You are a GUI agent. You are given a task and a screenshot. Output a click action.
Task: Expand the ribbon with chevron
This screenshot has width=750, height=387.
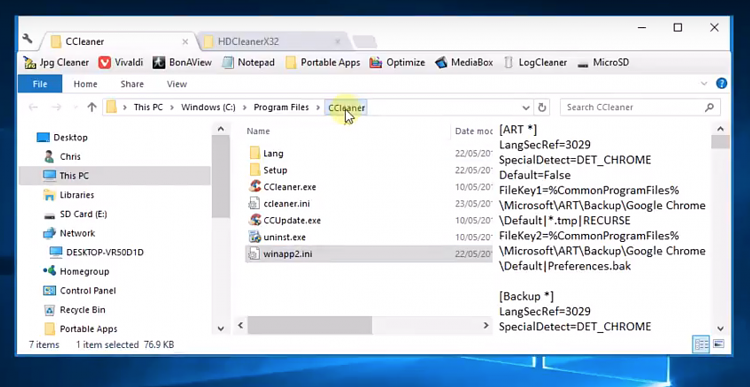coord(704,84)
